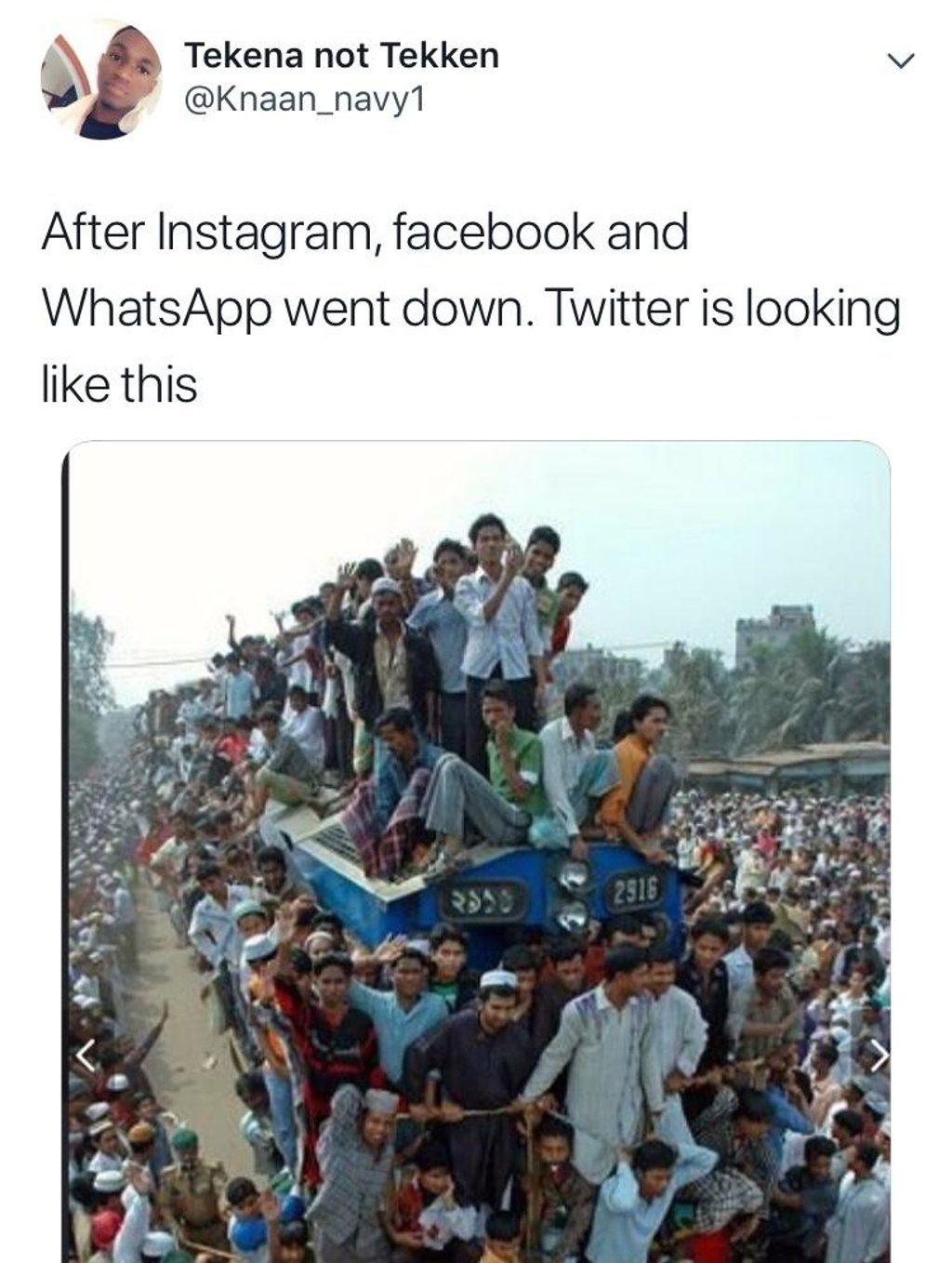This screenshot has height=1263, width=952.
Task: Go to previous image with left arrow
Action: tap(86, 1055)
